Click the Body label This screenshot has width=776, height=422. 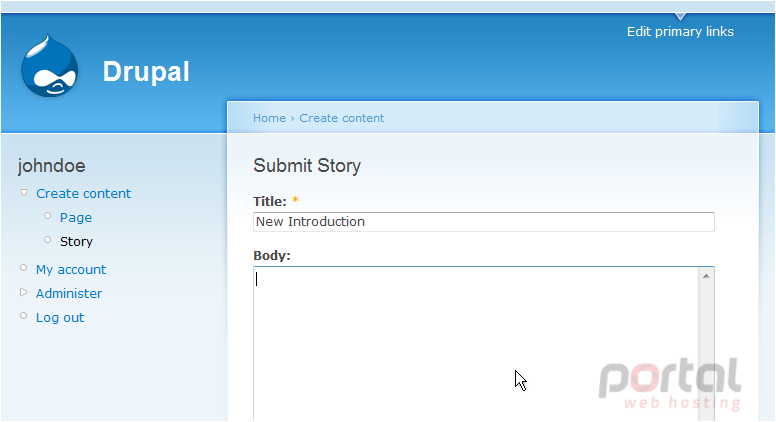(x=272, y=256)
